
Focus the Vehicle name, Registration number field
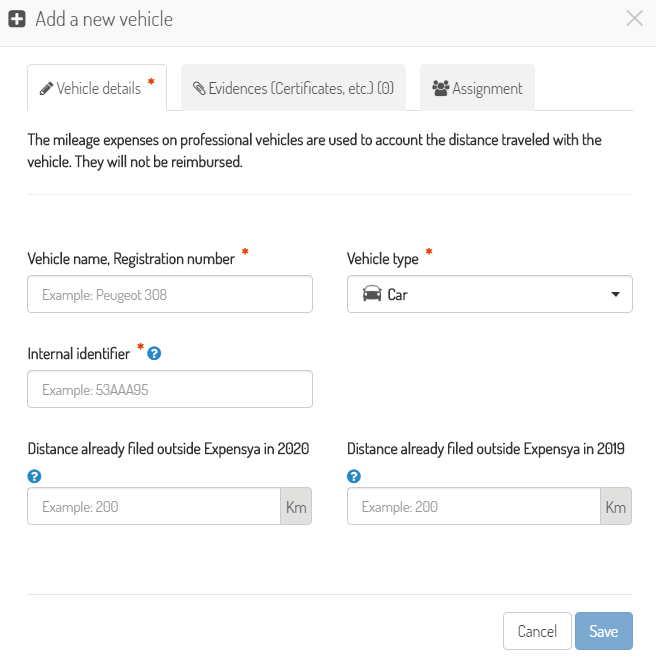[170, 294]
